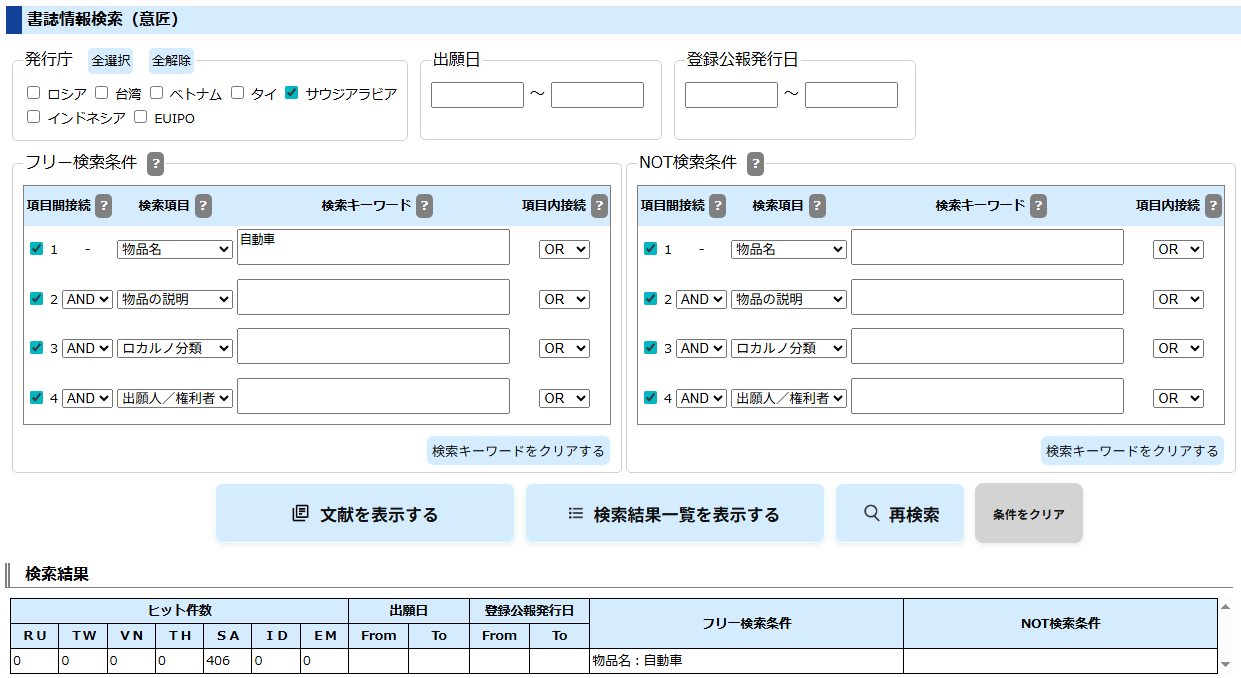The image size is (1241, 678).
Task: Click 検索結果一覧を表示する button
Action: coord(675,514)
